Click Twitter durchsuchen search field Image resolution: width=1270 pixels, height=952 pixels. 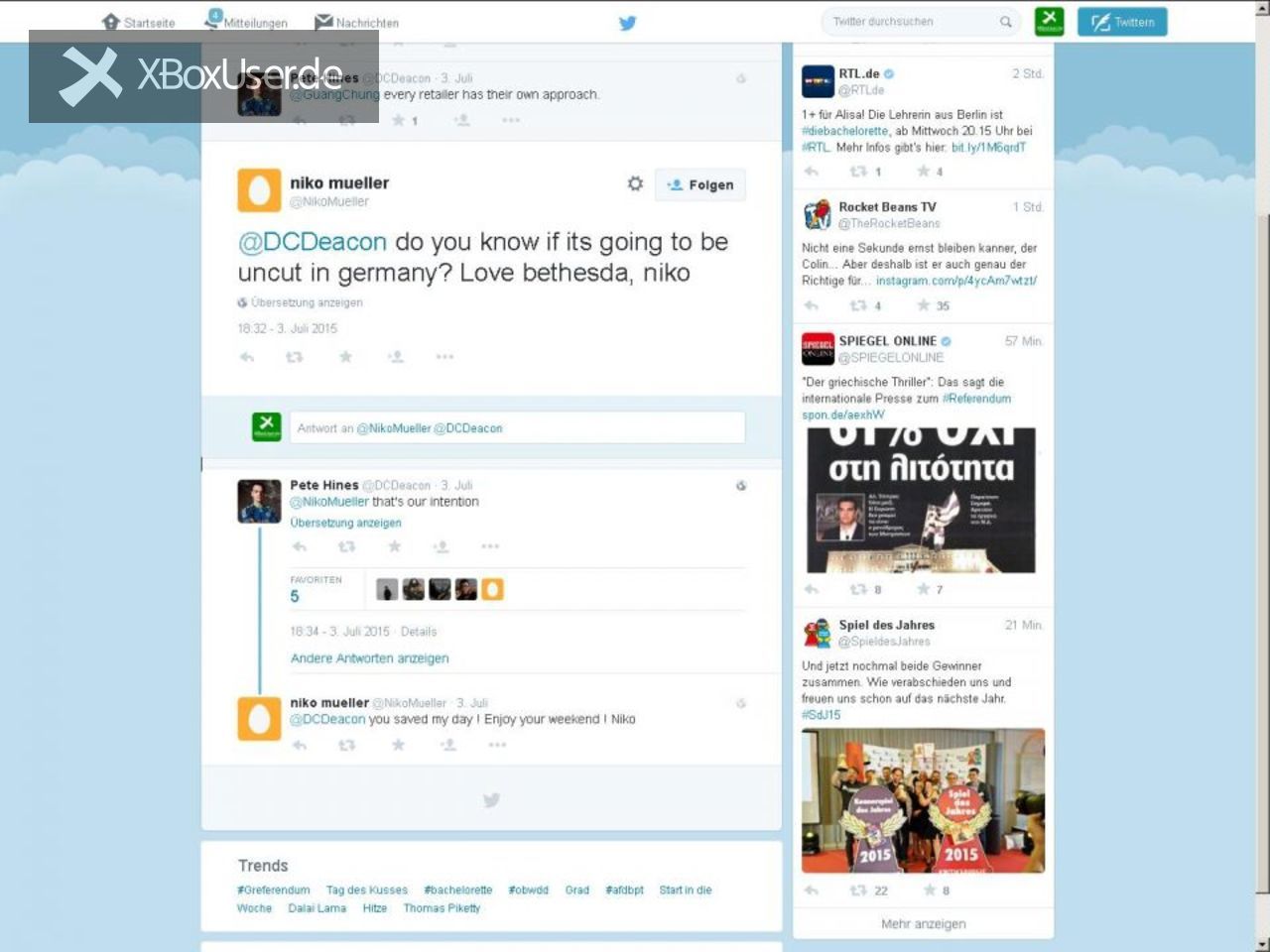921,21
